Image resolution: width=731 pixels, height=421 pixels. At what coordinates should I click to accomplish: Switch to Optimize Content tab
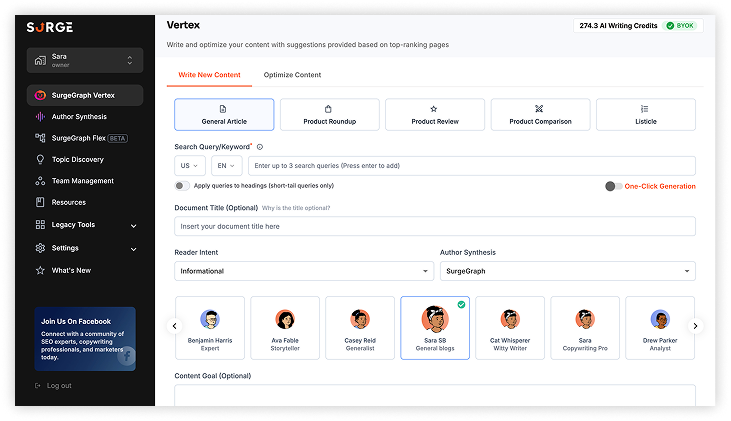pos(292,75)
